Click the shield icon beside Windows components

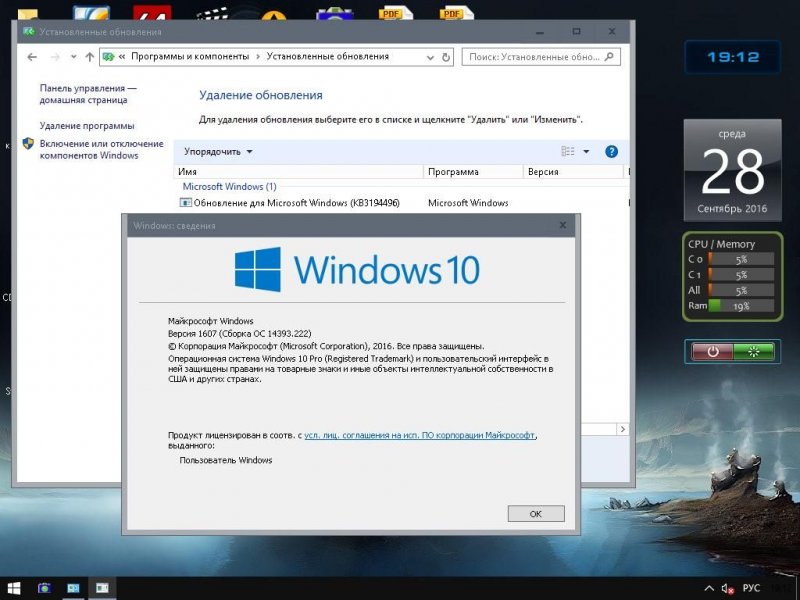click(x=29, y=144)
